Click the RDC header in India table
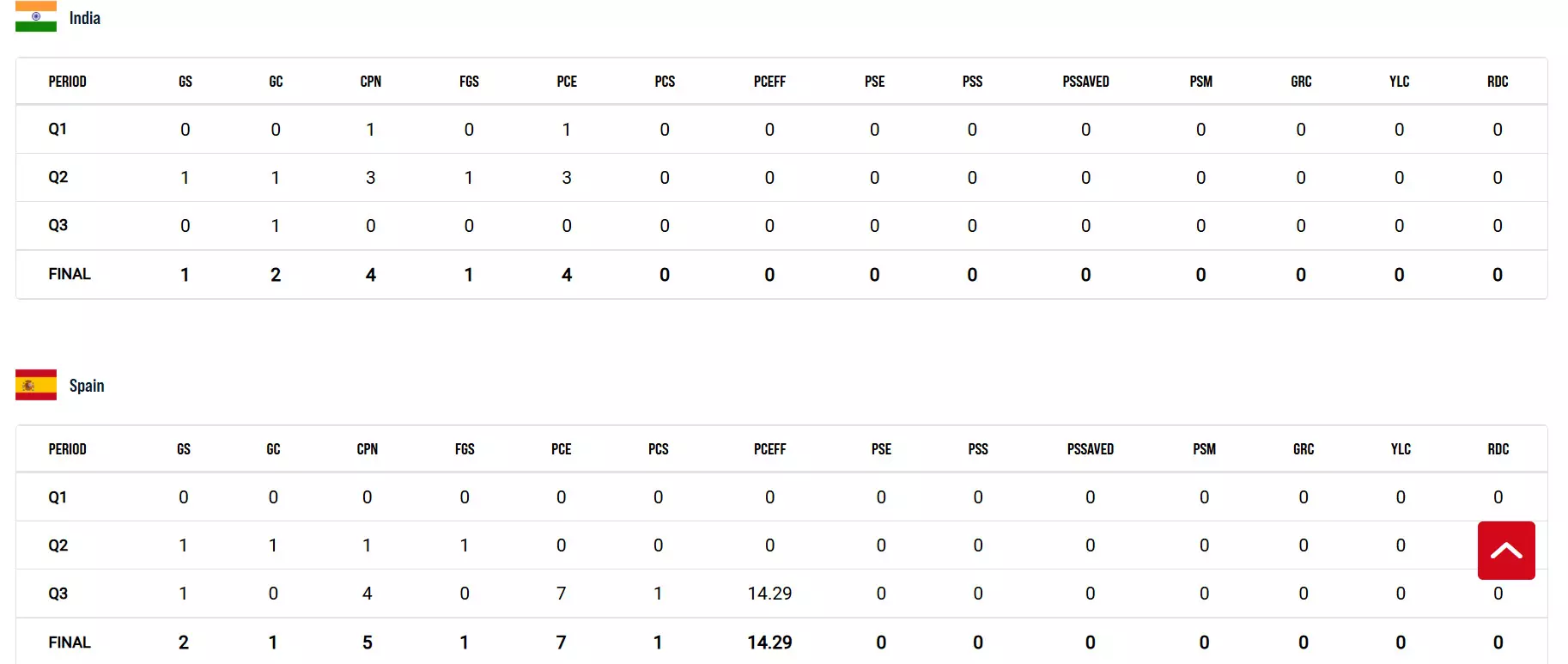 (1497, 82)
